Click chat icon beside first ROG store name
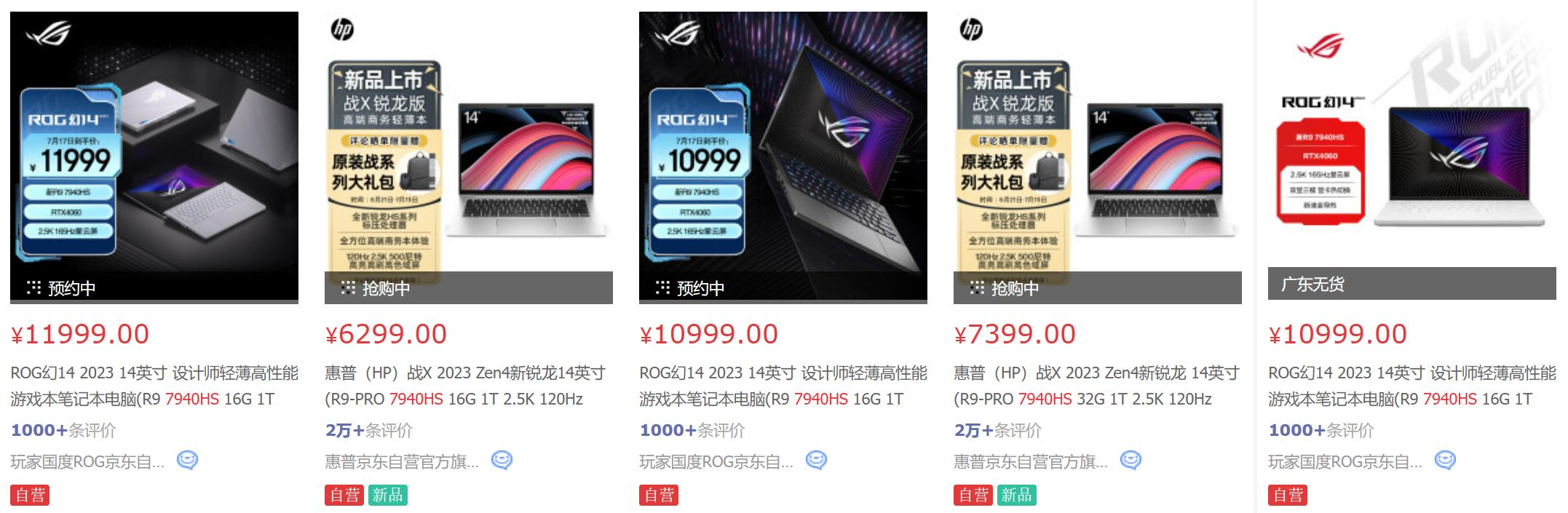This screenshot has width=1568, height=513. (187, 461)
